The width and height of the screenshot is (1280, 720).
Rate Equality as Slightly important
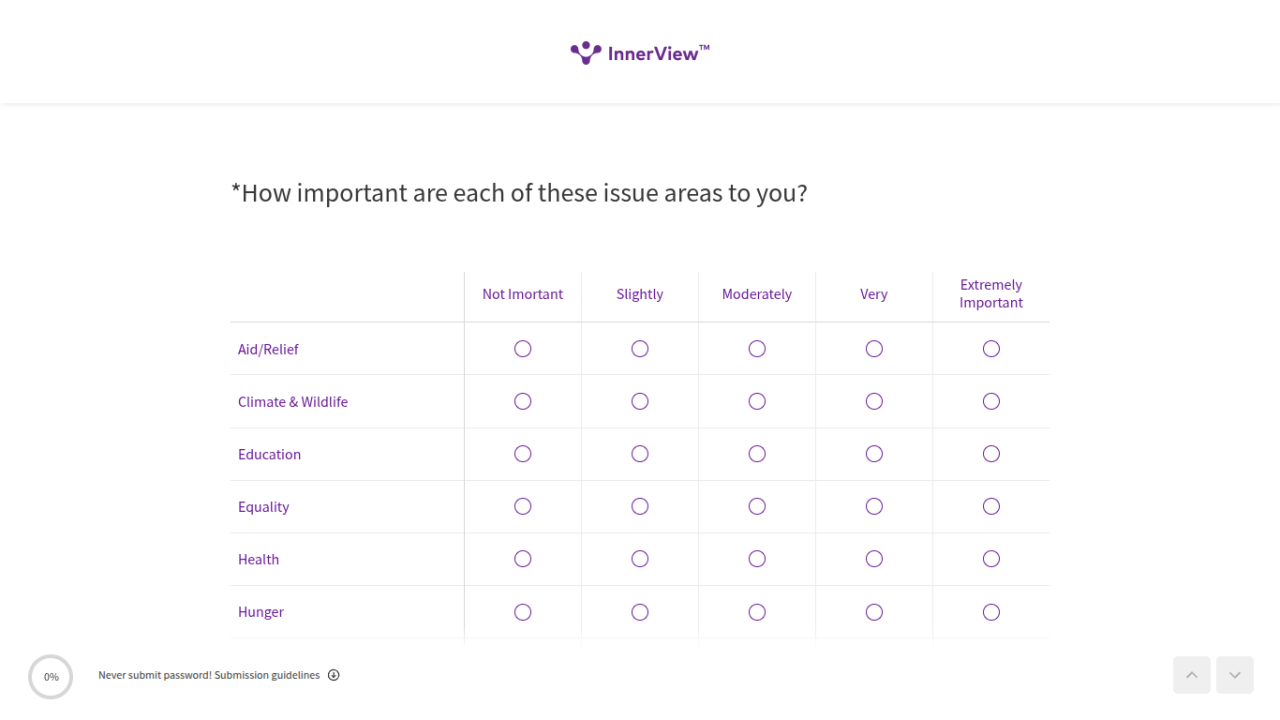pyautogui.click(x=640, y=507)
